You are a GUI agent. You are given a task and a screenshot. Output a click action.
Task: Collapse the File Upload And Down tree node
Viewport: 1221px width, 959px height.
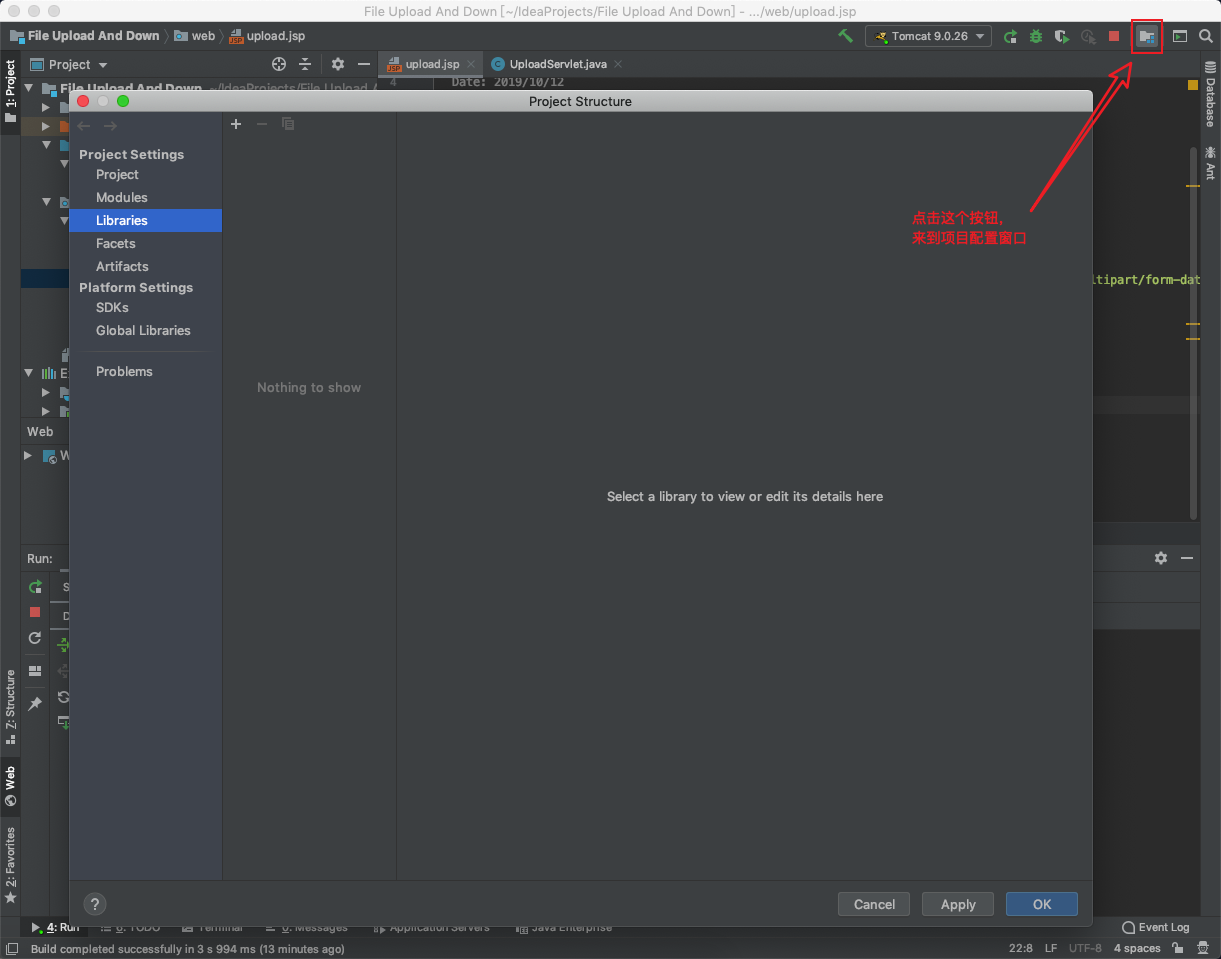click(x=28, y=88)
